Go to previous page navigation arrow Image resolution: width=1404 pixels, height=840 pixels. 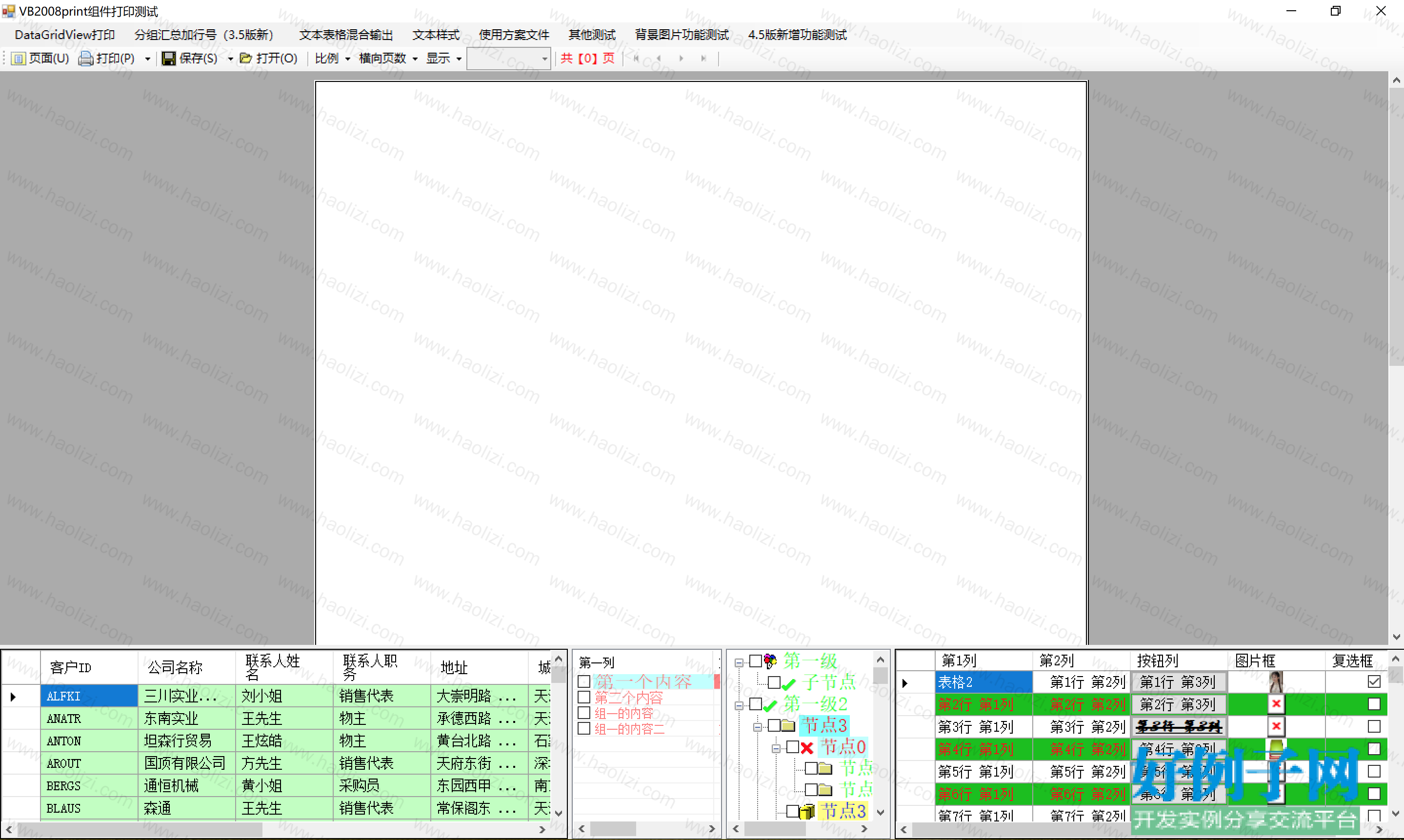point(659,59)
